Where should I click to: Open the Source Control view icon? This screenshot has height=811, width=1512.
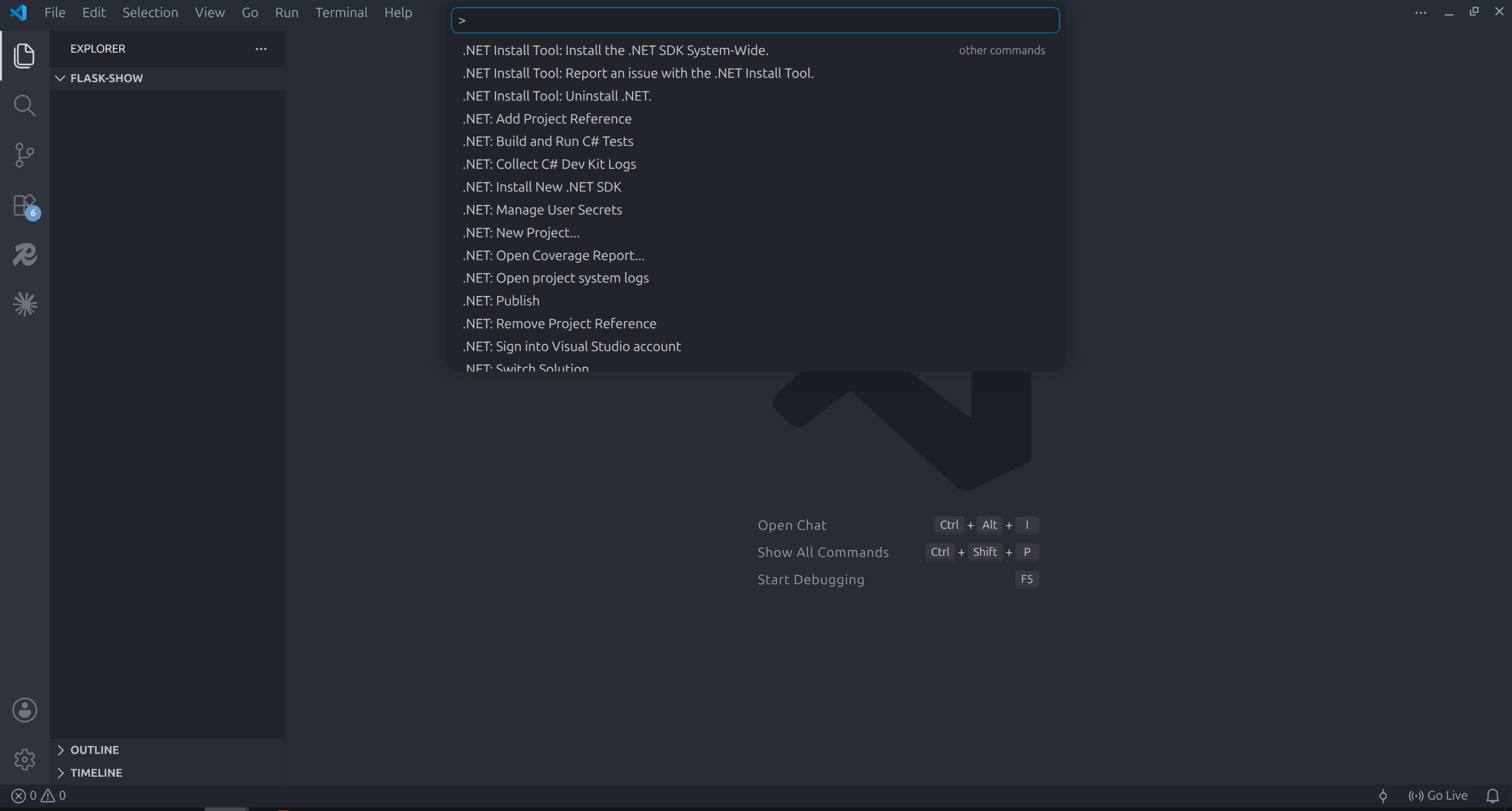pos(24,155)
